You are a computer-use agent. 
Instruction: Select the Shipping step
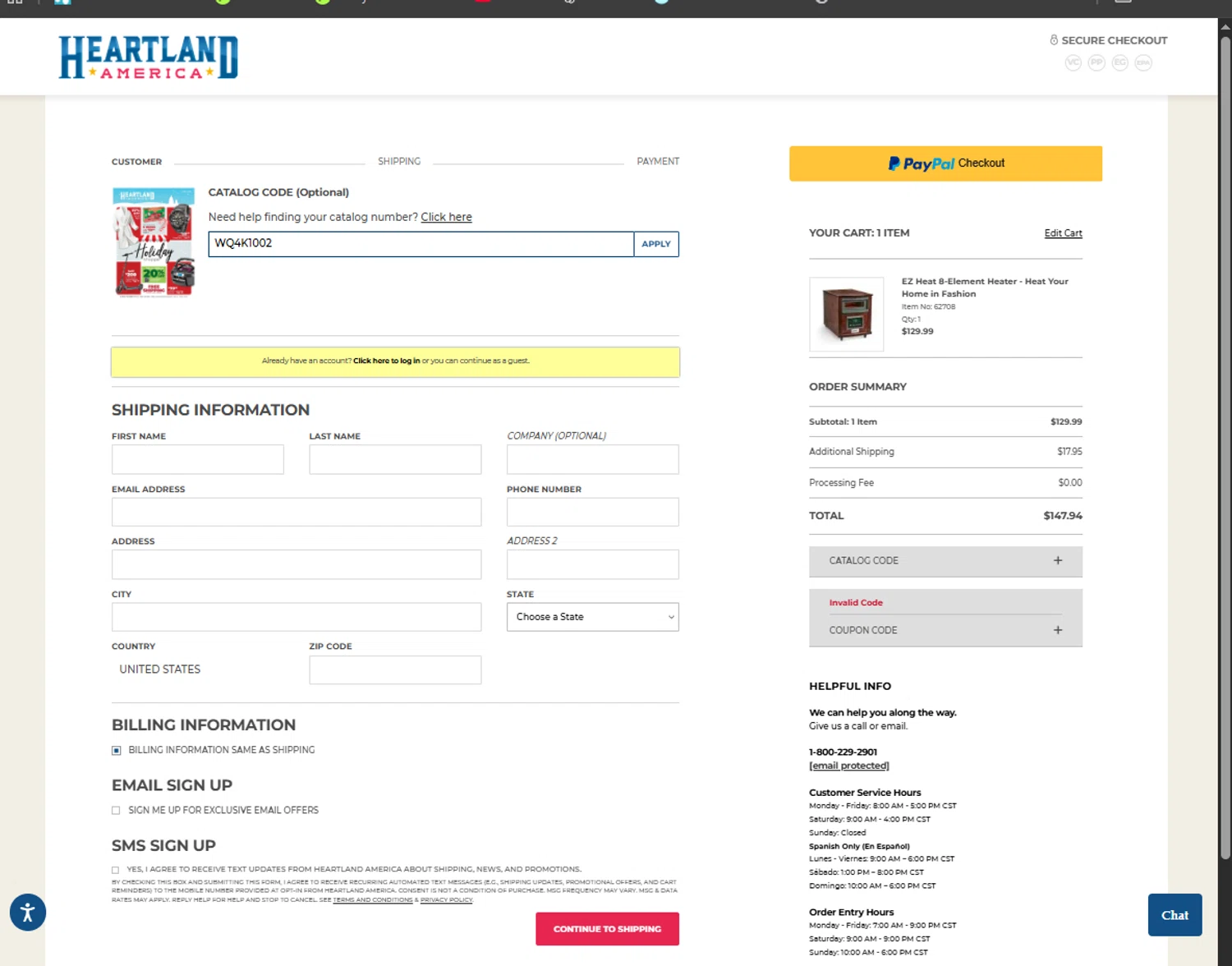pos(399,162)
